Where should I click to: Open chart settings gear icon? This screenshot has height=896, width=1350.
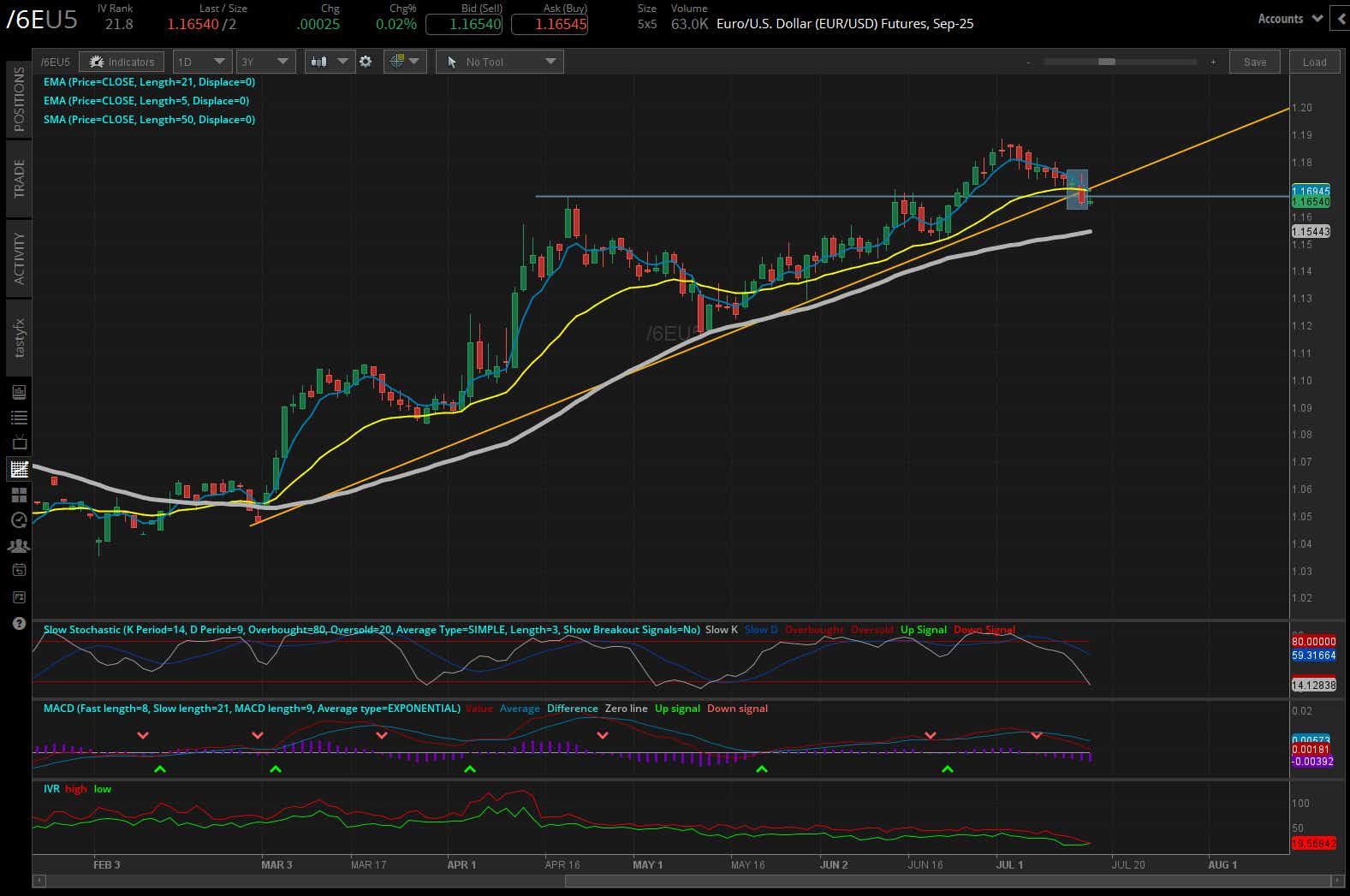366,62
